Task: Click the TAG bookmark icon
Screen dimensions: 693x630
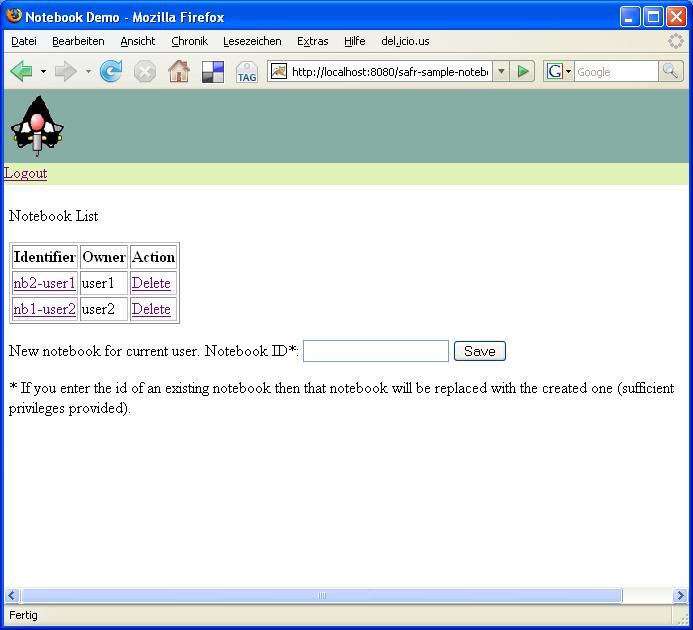Action: click(x=247, y=72)
